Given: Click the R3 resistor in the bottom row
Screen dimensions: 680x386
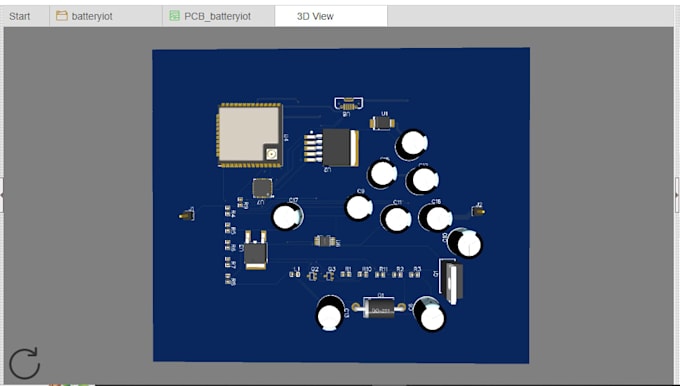Looking at the screenshot, I should (415, 274).
